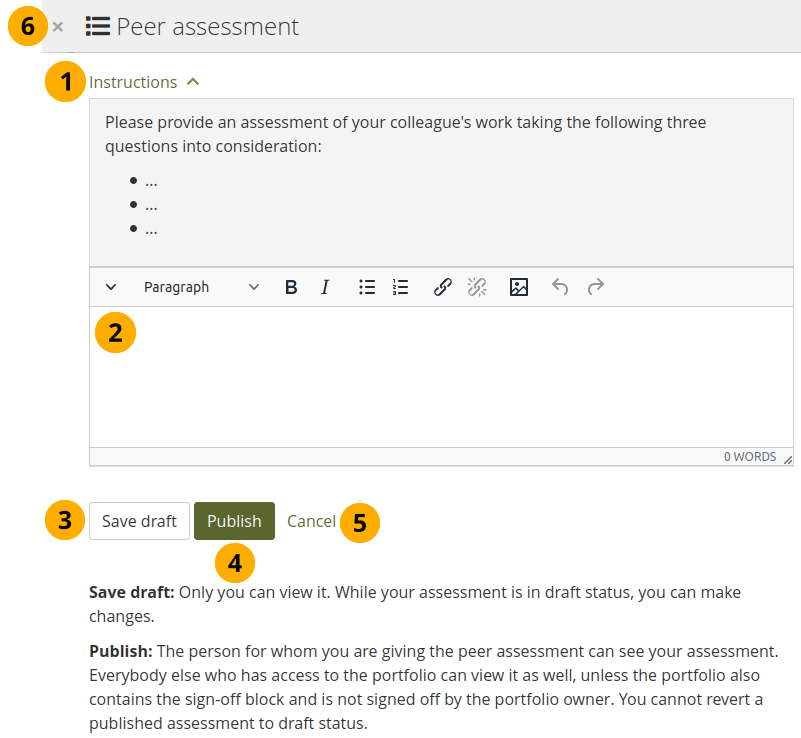Toggle bold formatting in editor toolbar
This screenshot has height=738, width=801.
point(291,287)
